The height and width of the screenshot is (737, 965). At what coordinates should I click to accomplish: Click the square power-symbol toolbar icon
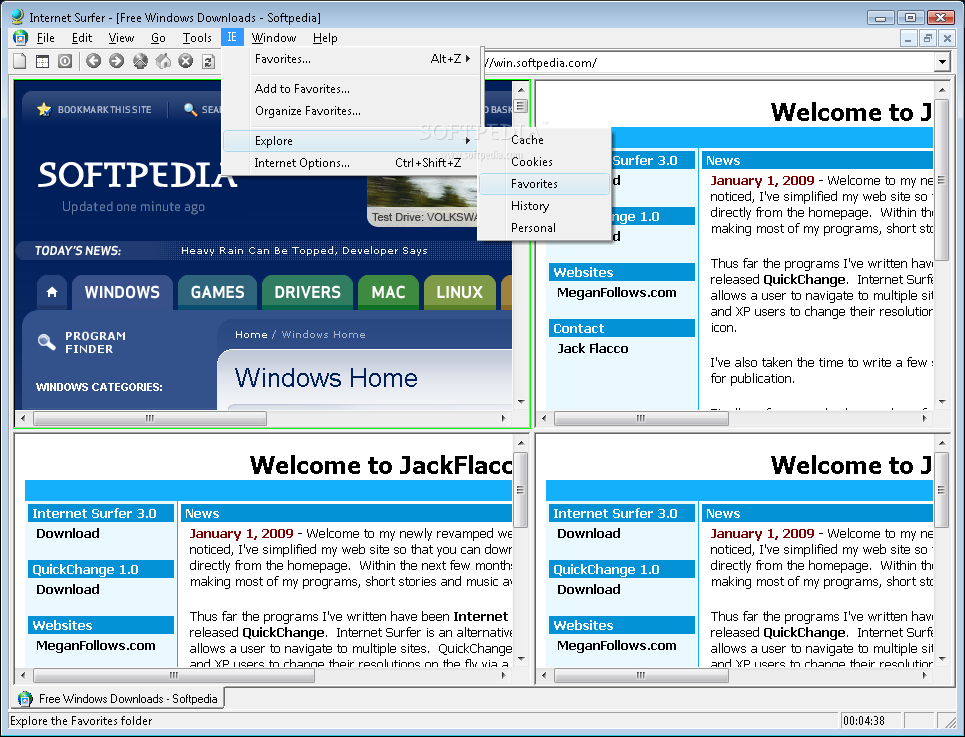[x=65, y=61]
